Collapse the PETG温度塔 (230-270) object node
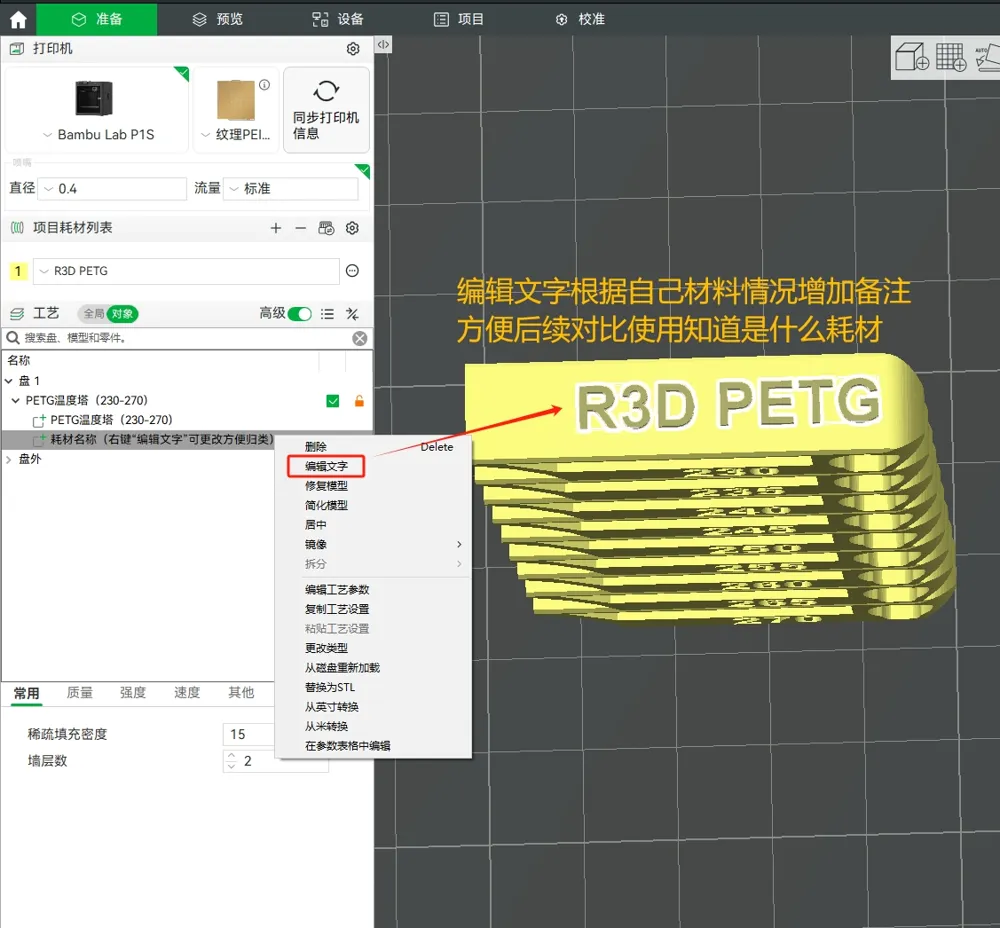The image size is (1000, 928). [15, 401]
